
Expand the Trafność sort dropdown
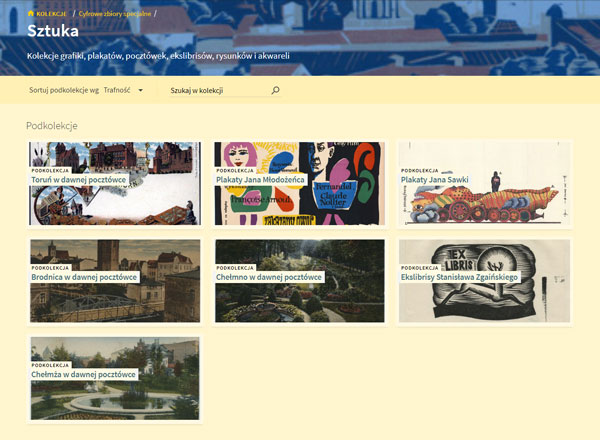[124, 90]
